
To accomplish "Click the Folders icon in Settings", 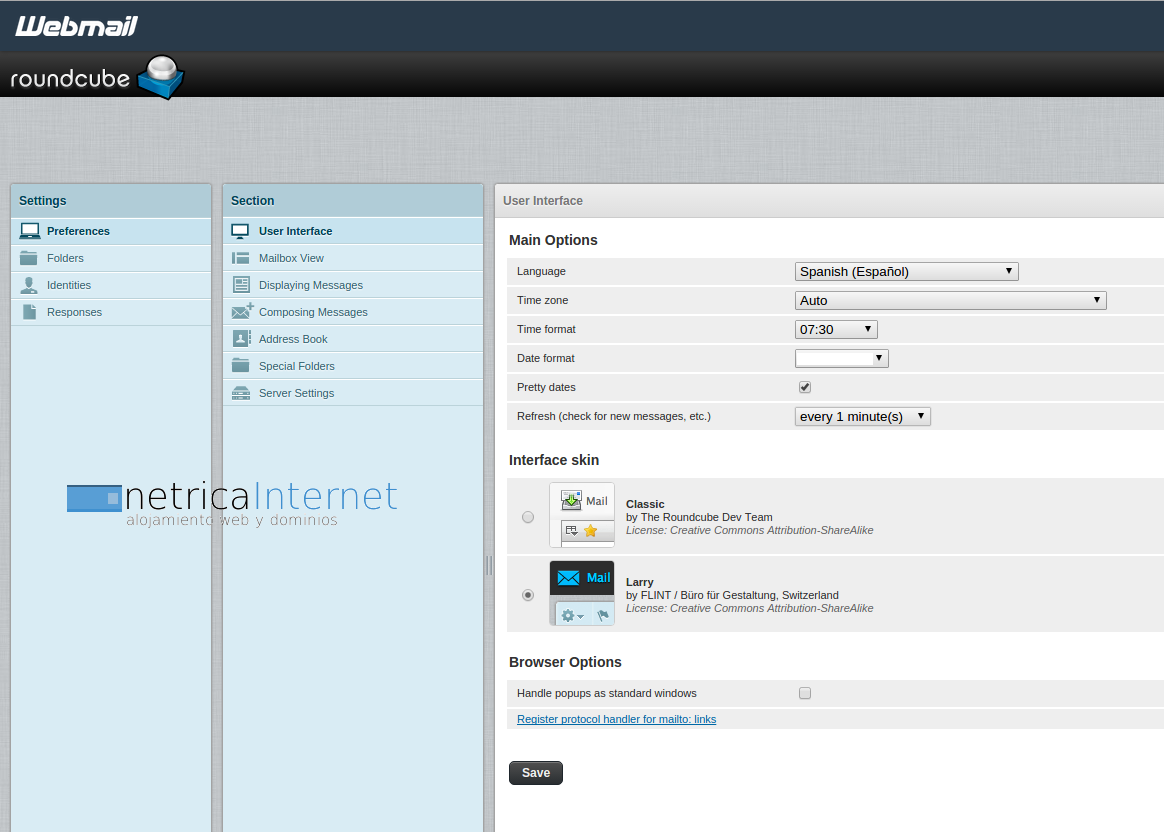I will click(x=30, y=258).
